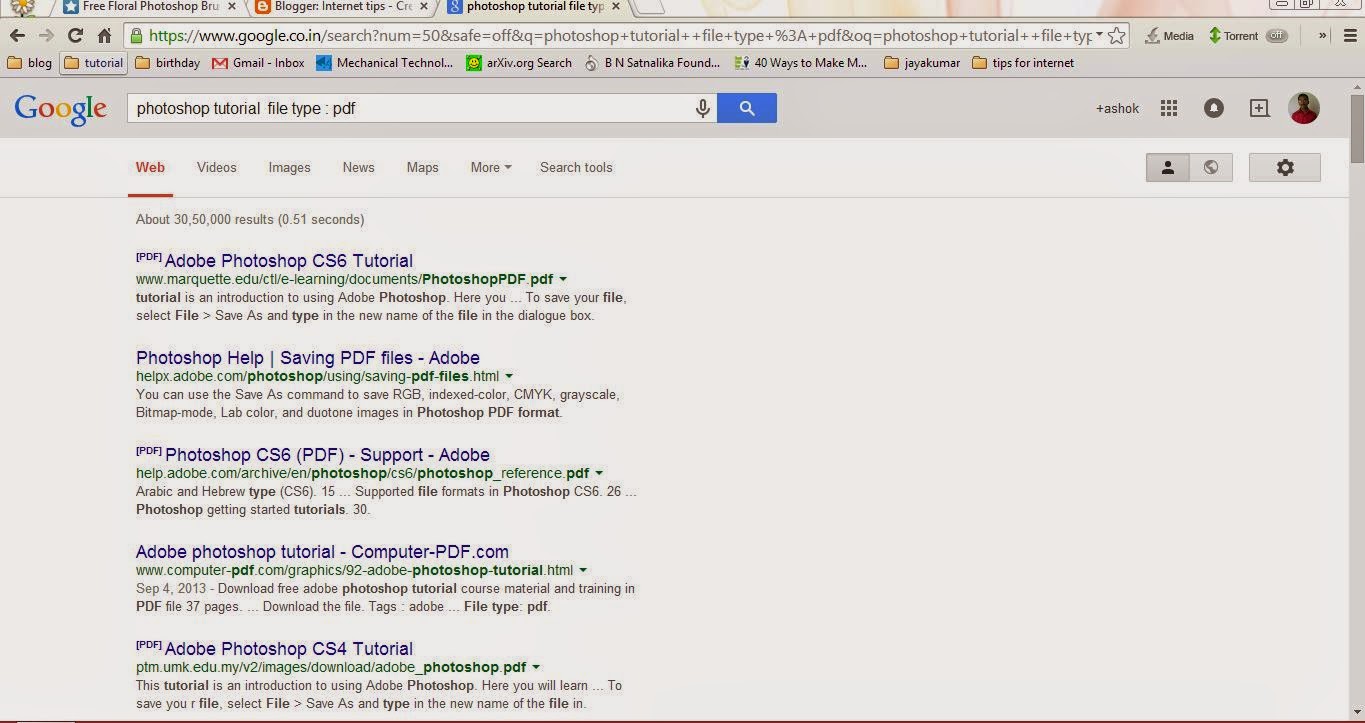Click the blue search magnifier button
The width and height of the screenshot is (1365, 723).
tap(747, 108)
